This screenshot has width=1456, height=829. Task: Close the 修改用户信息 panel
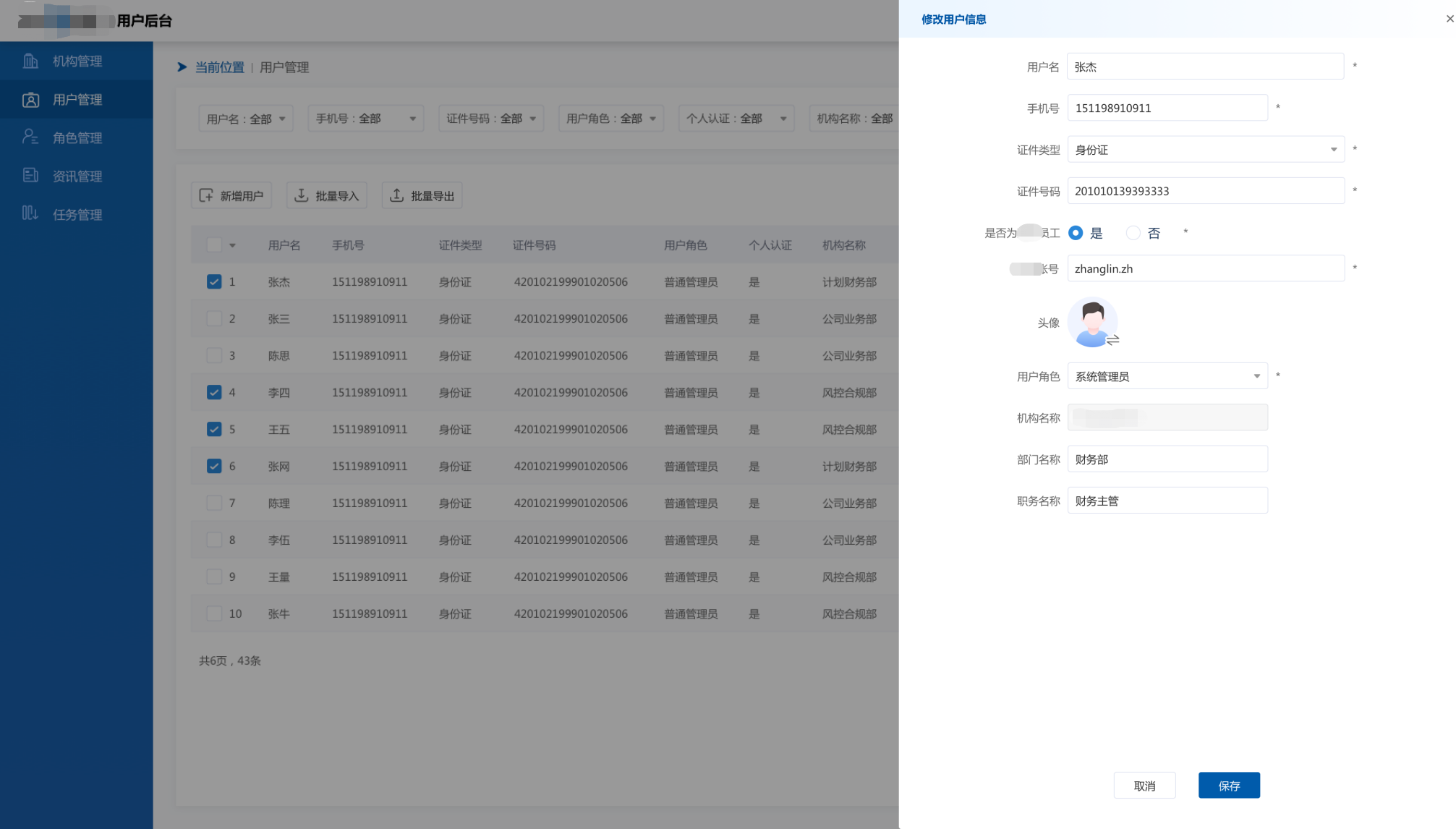pos(1449,19)
